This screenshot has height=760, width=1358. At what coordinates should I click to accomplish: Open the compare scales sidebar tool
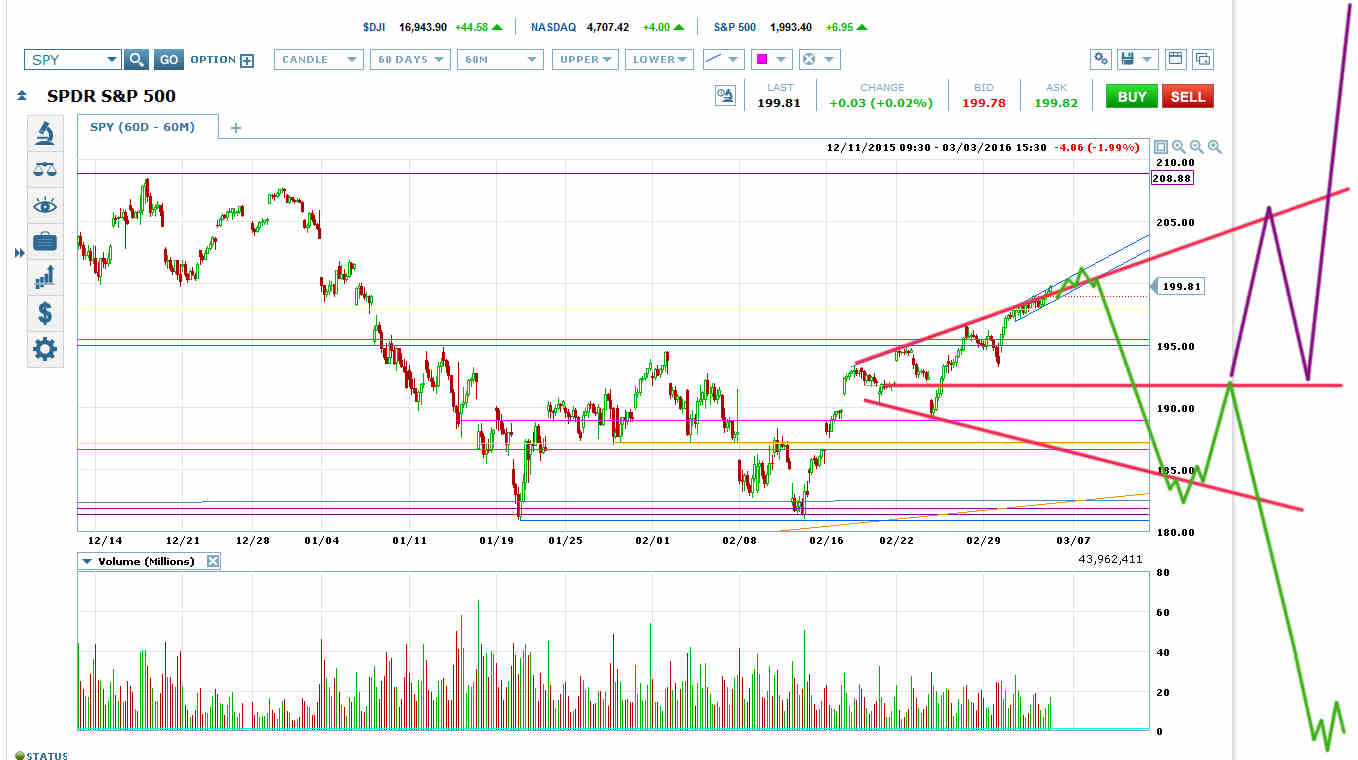coord(45,168)
